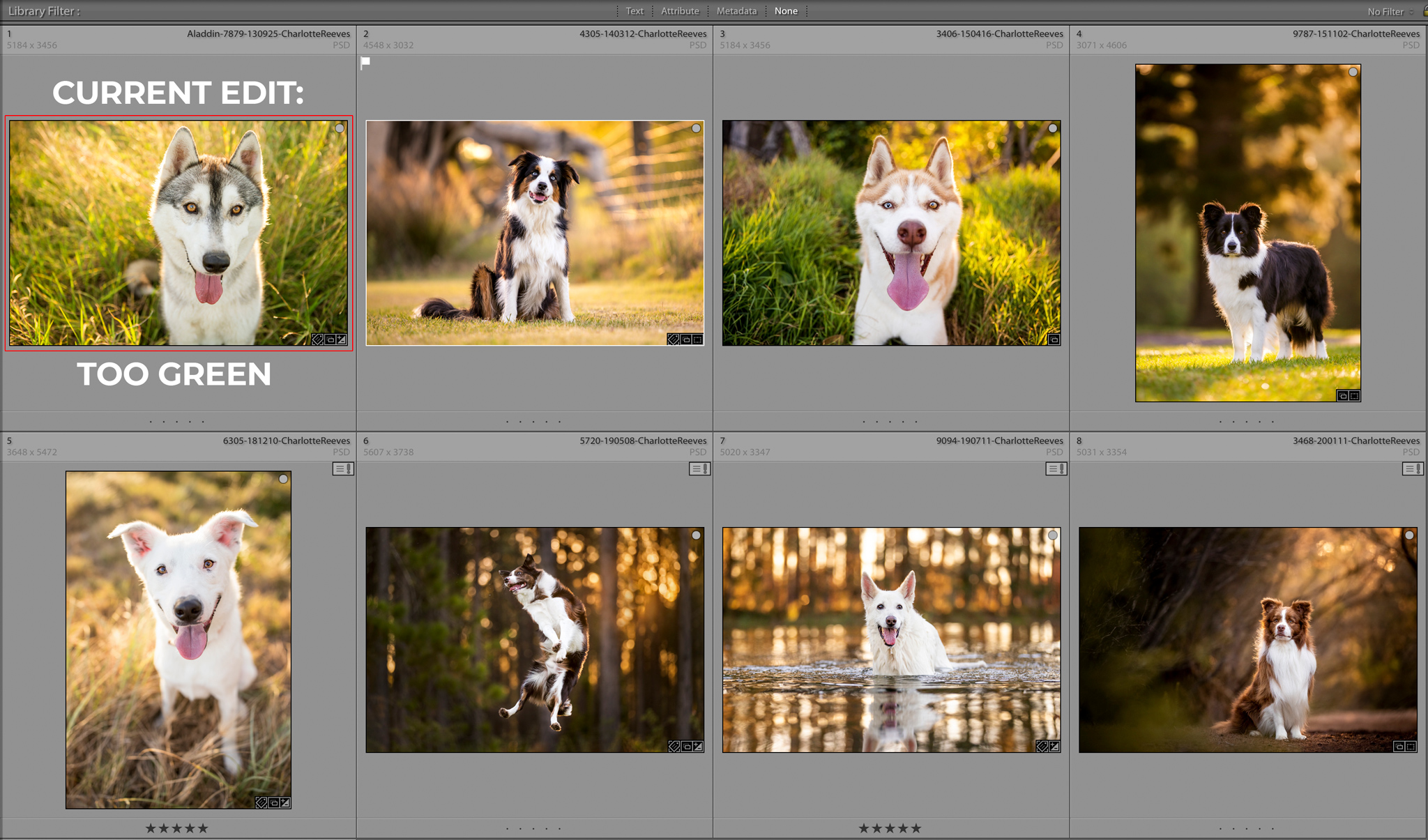Open the Metadata filter option
The image size is (1428, 840).
pyautogui.click(x=736, y=11)
